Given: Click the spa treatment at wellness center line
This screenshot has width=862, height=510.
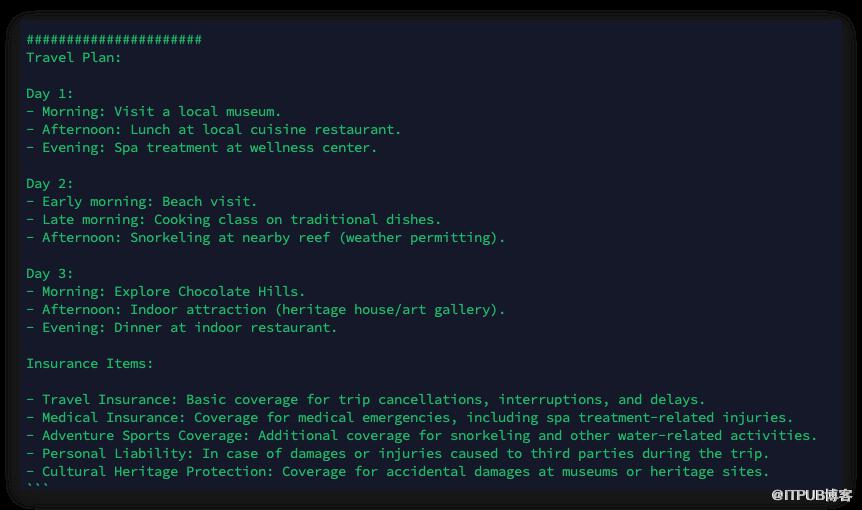Looking at the screenshot, I should [x=202, y=147].
